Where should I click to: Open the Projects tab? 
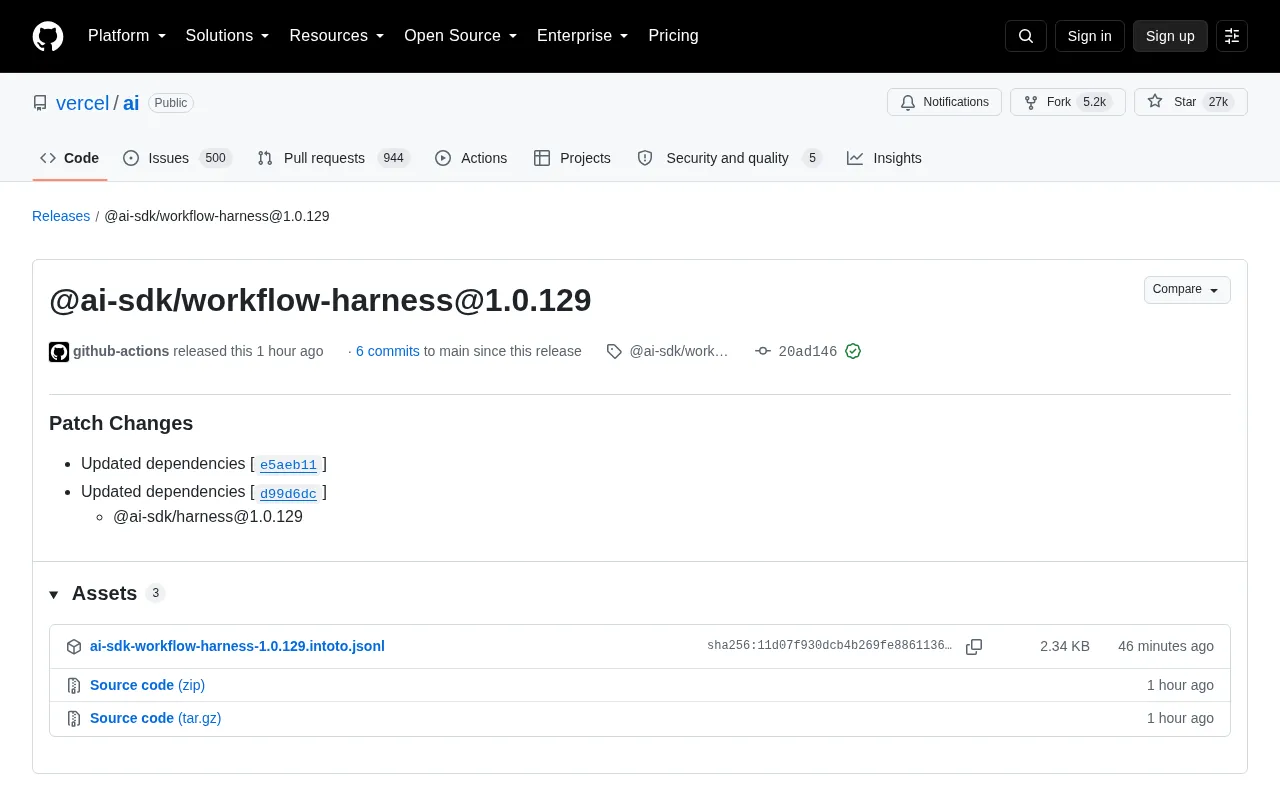(572, 158)
